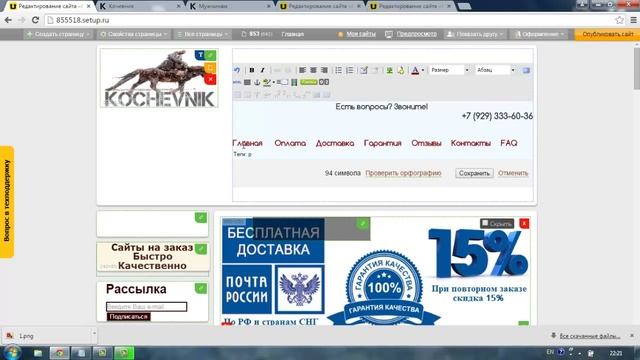Viewport: 640px width, 360px height.
Task: Toggle the Скрыть checkbox on banner
Action: coord(485,223)
